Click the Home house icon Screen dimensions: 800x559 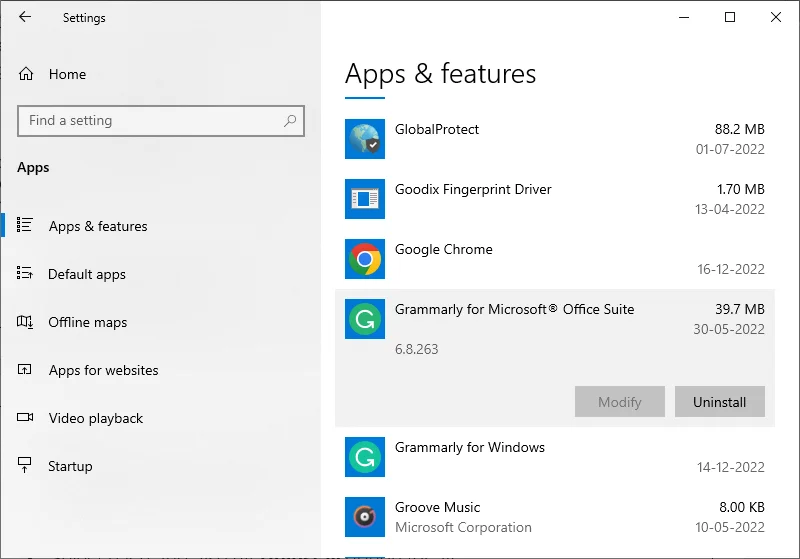26,74
